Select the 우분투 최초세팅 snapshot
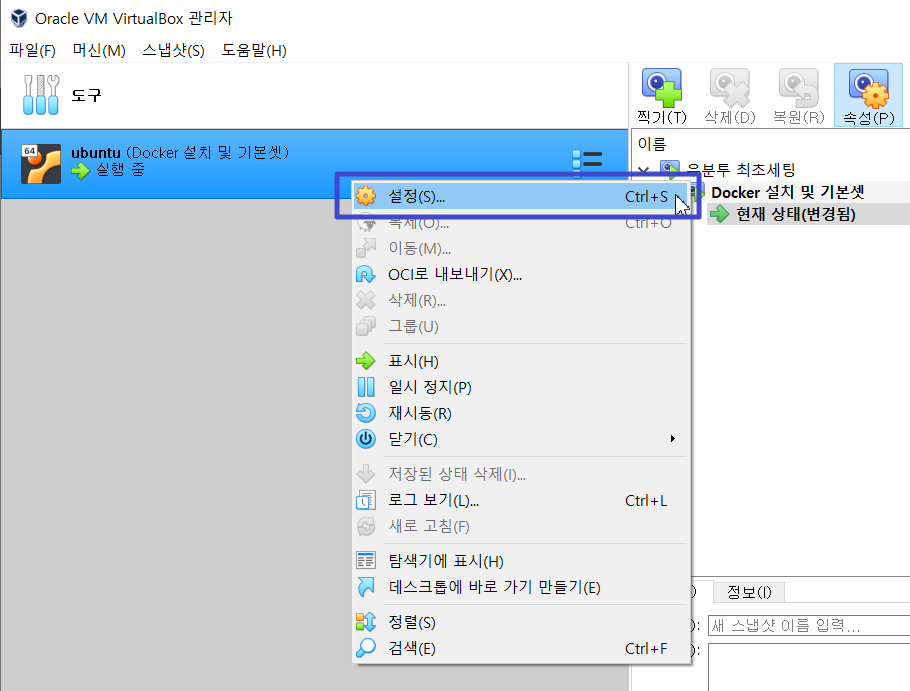The height and width of the screenshot is (691, 910). coord(741,170)
